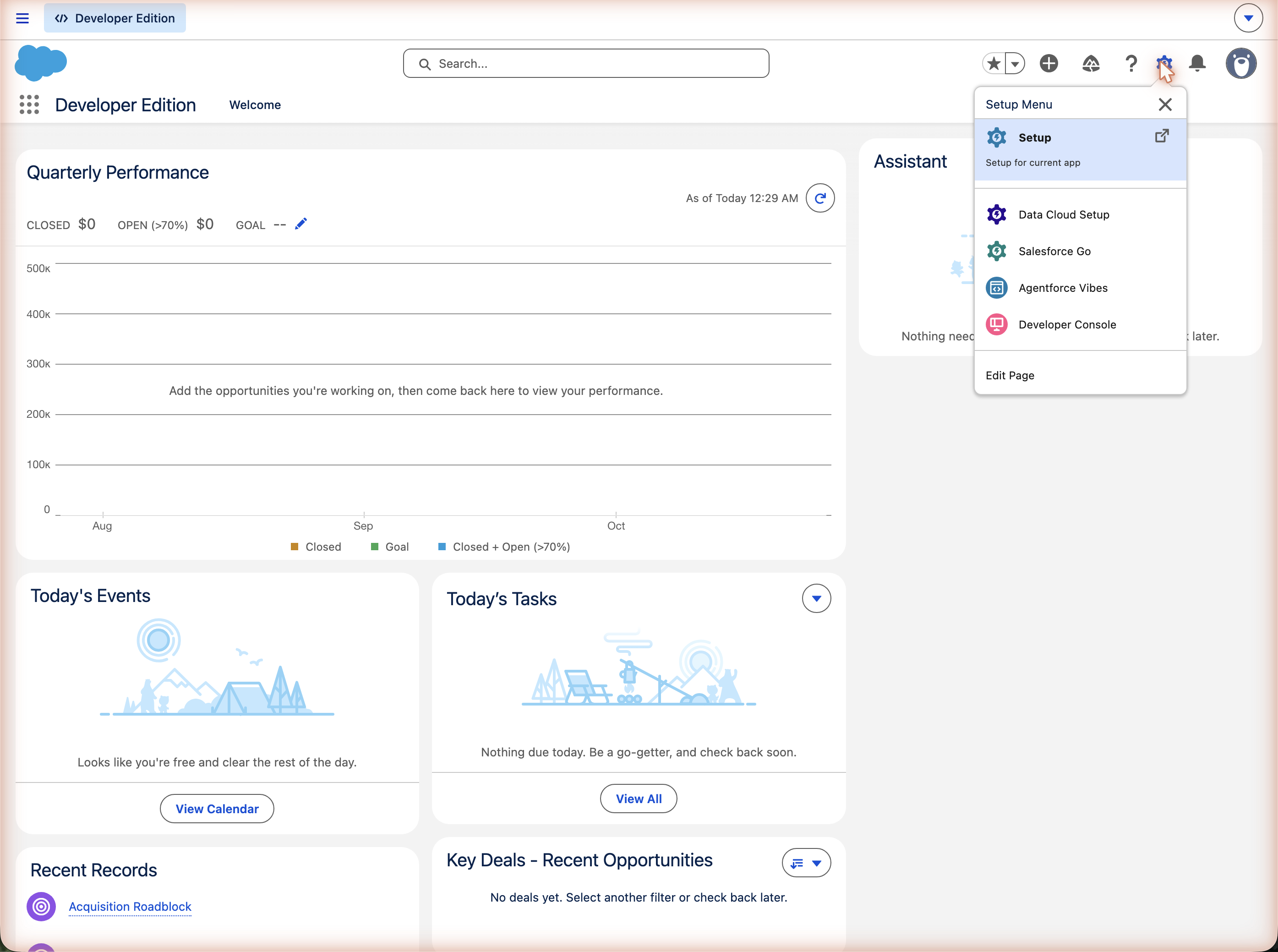Click the Setup gear icon in Setup Menu
This screenshot has height=952, width=1278.
[x=996, y=138]
